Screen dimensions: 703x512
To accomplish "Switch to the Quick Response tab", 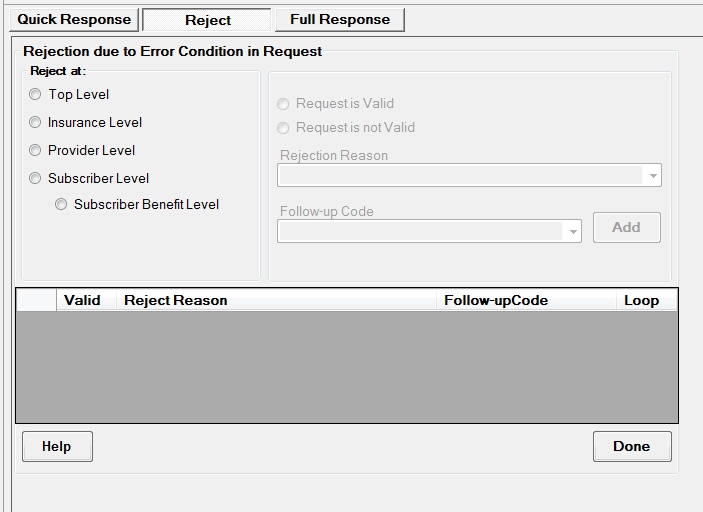I will [74, 20].
